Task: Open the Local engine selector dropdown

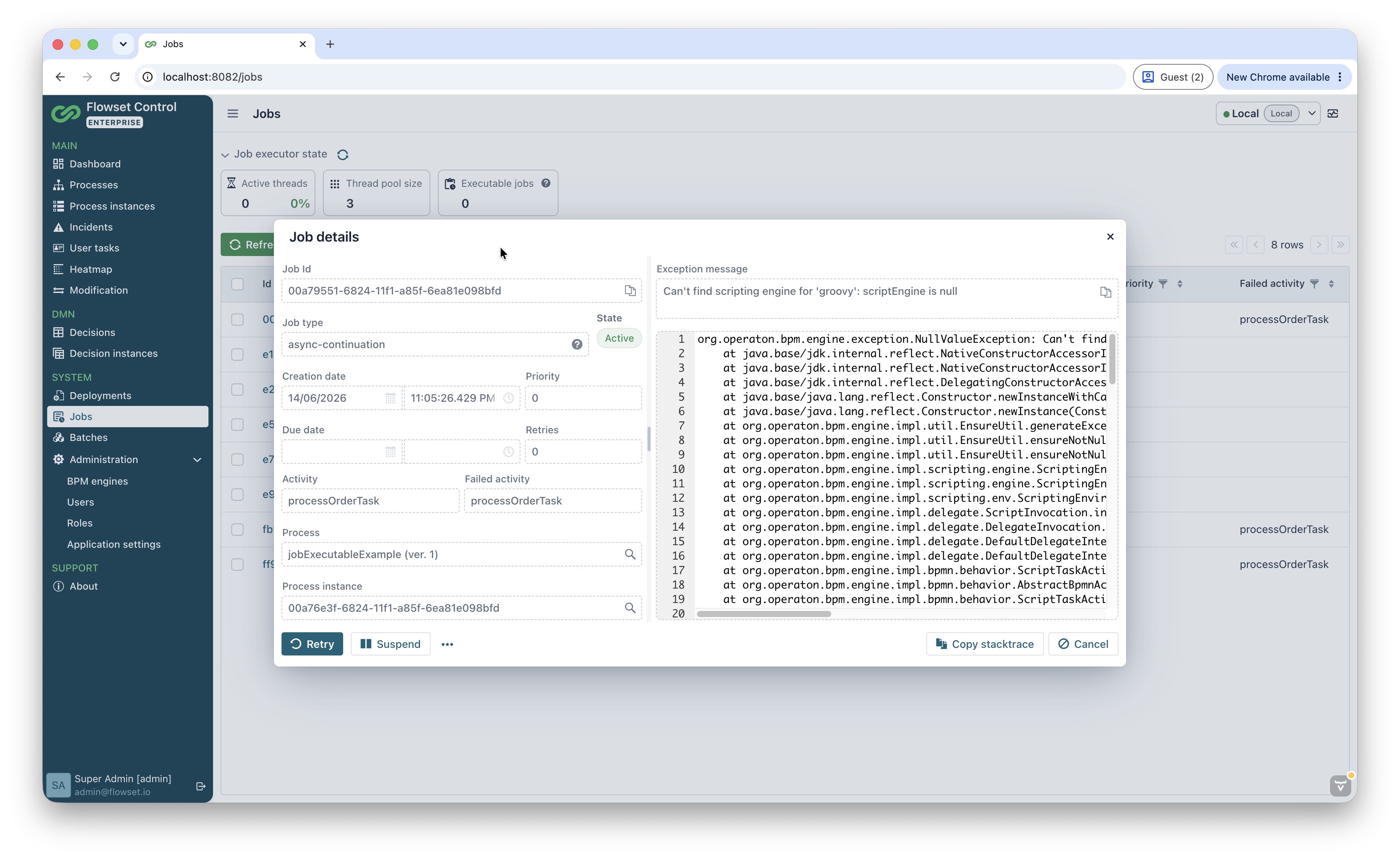Action: [1311, 114]
